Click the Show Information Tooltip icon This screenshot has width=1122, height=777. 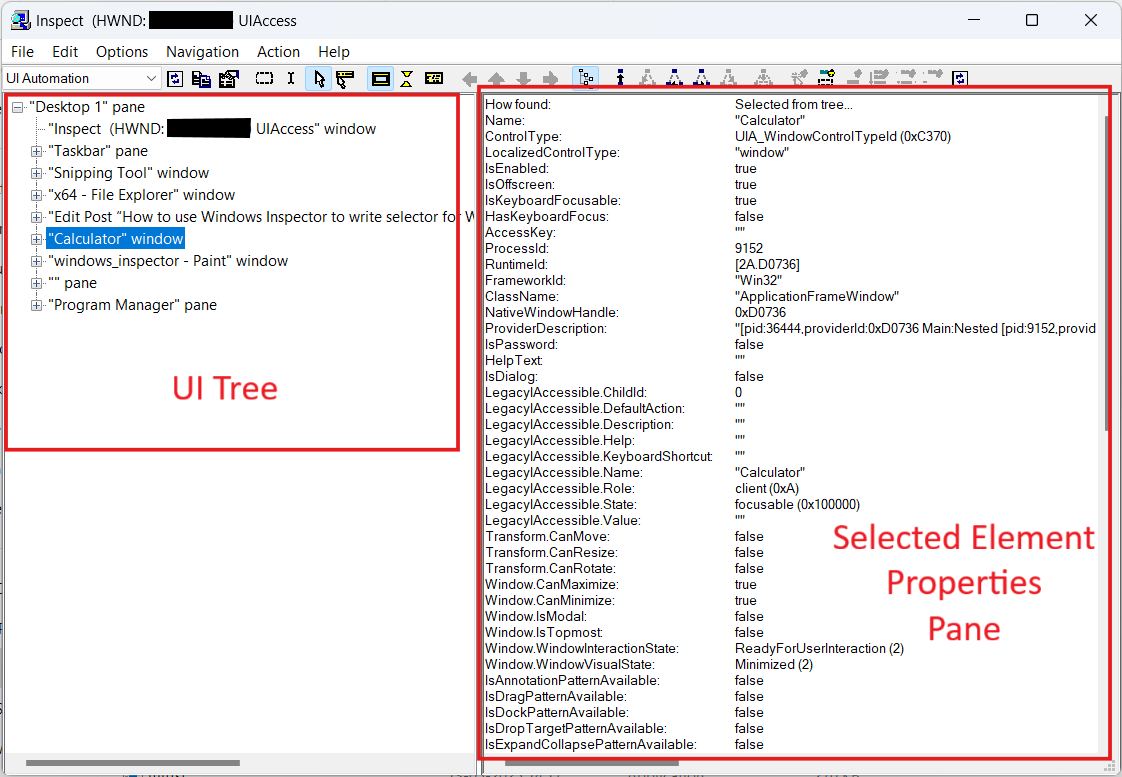click(434, 78)
